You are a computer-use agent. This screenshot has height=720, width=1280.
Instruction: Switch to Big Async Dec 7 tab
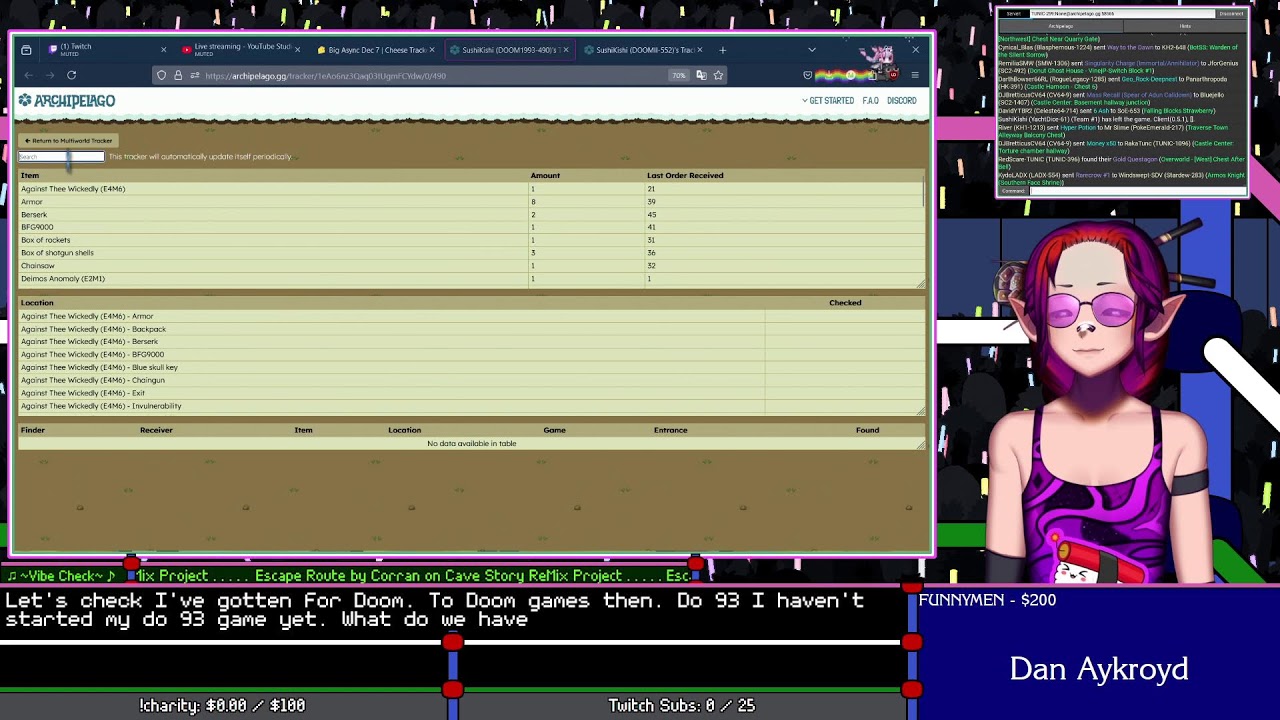(374, 50)
